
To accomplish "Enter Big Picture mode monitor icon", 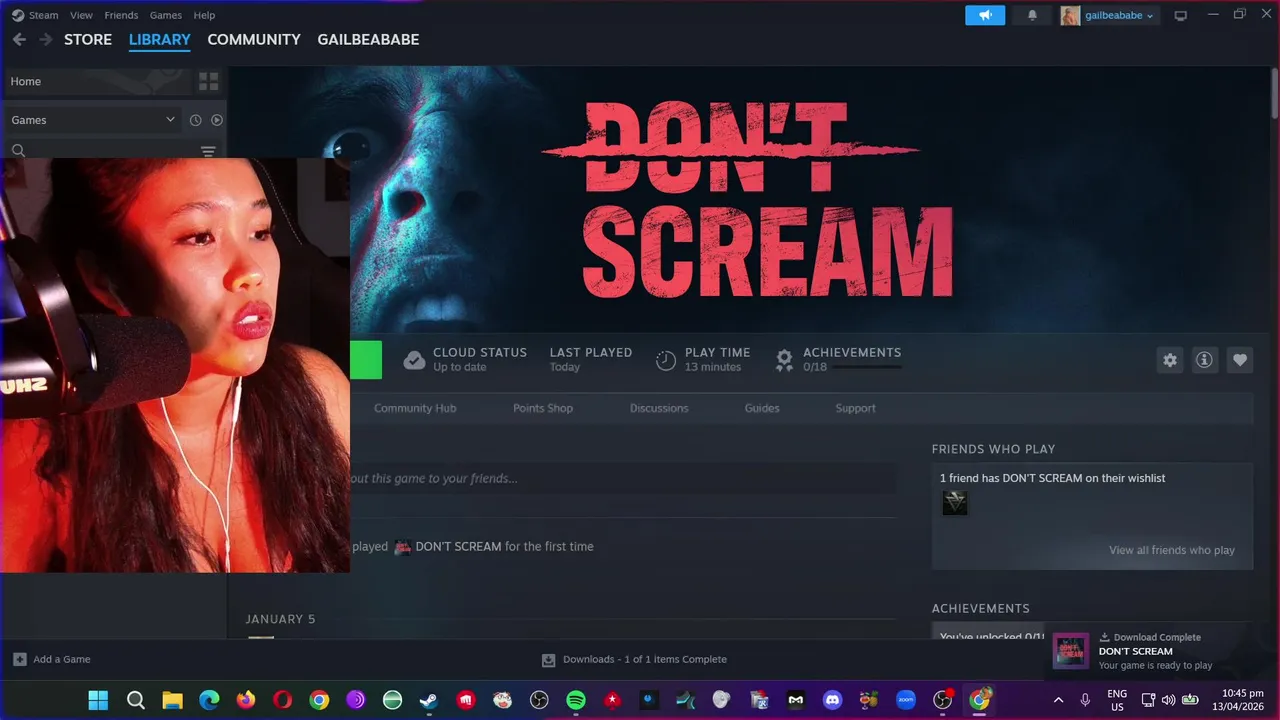I will tap(1180, 15).
